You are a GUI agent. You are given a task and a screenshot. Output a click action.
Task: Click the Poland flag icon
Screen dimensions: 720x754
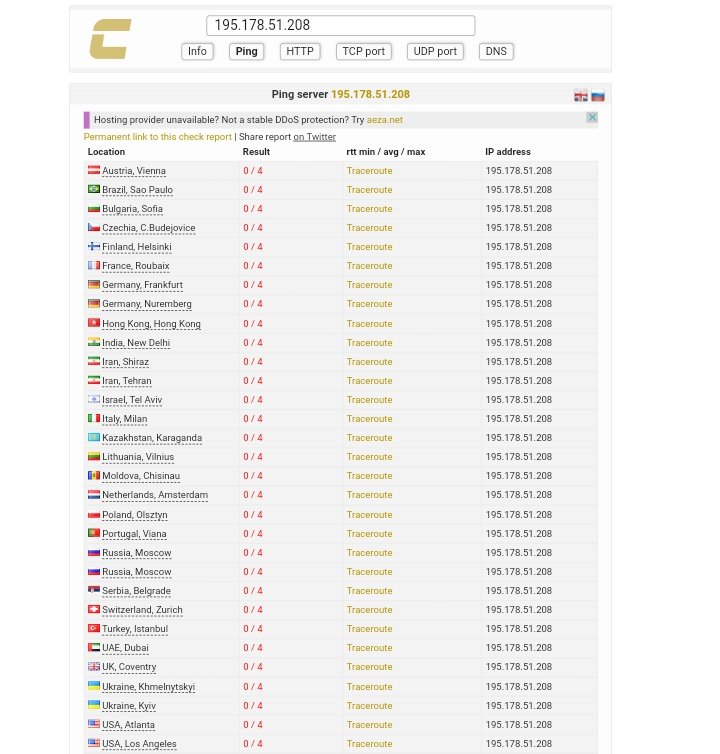pos(94,514)
